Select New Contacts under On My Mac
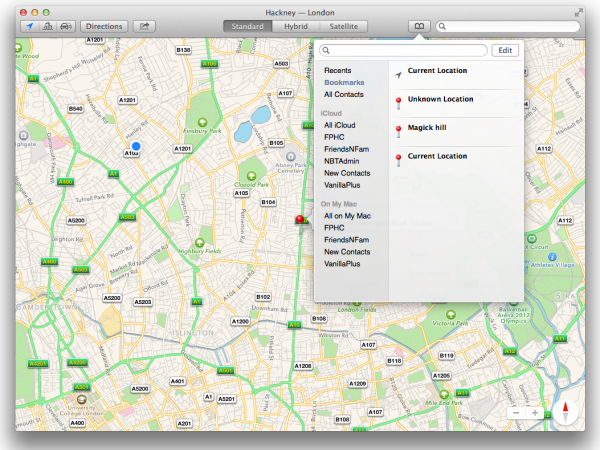The width and height of the screenshot is (600, 450). pyautogui.click(x=347, y=252)
